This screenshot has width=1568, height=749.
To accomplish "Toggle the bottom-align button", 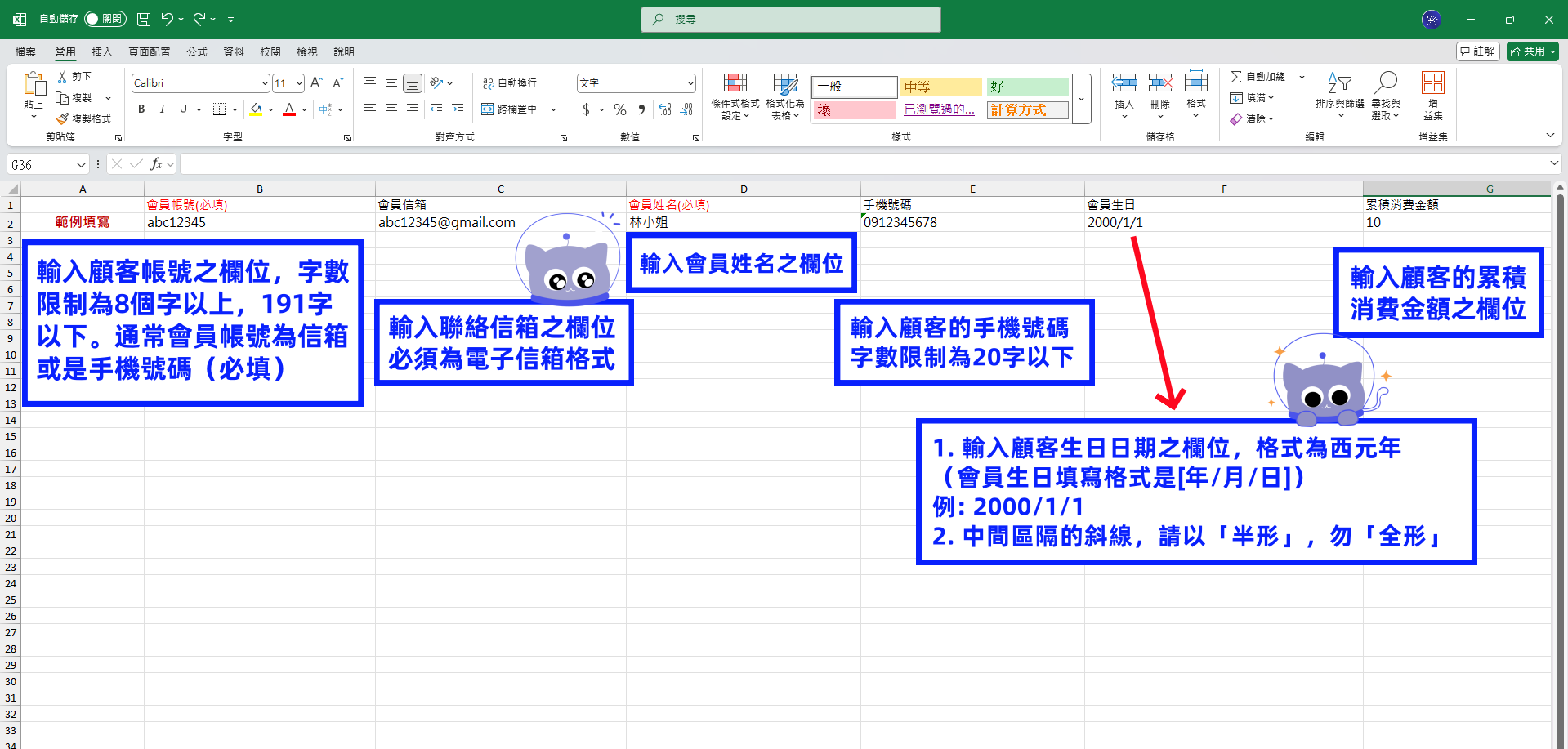I will tap(413, 83).
